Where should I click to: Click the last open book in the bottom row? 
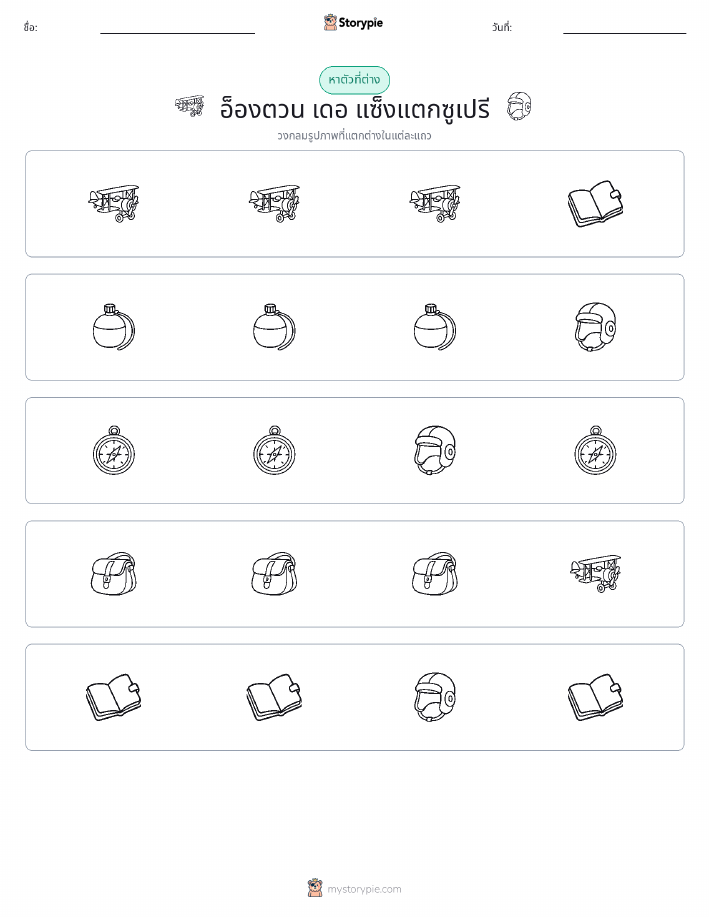point(596,697)
